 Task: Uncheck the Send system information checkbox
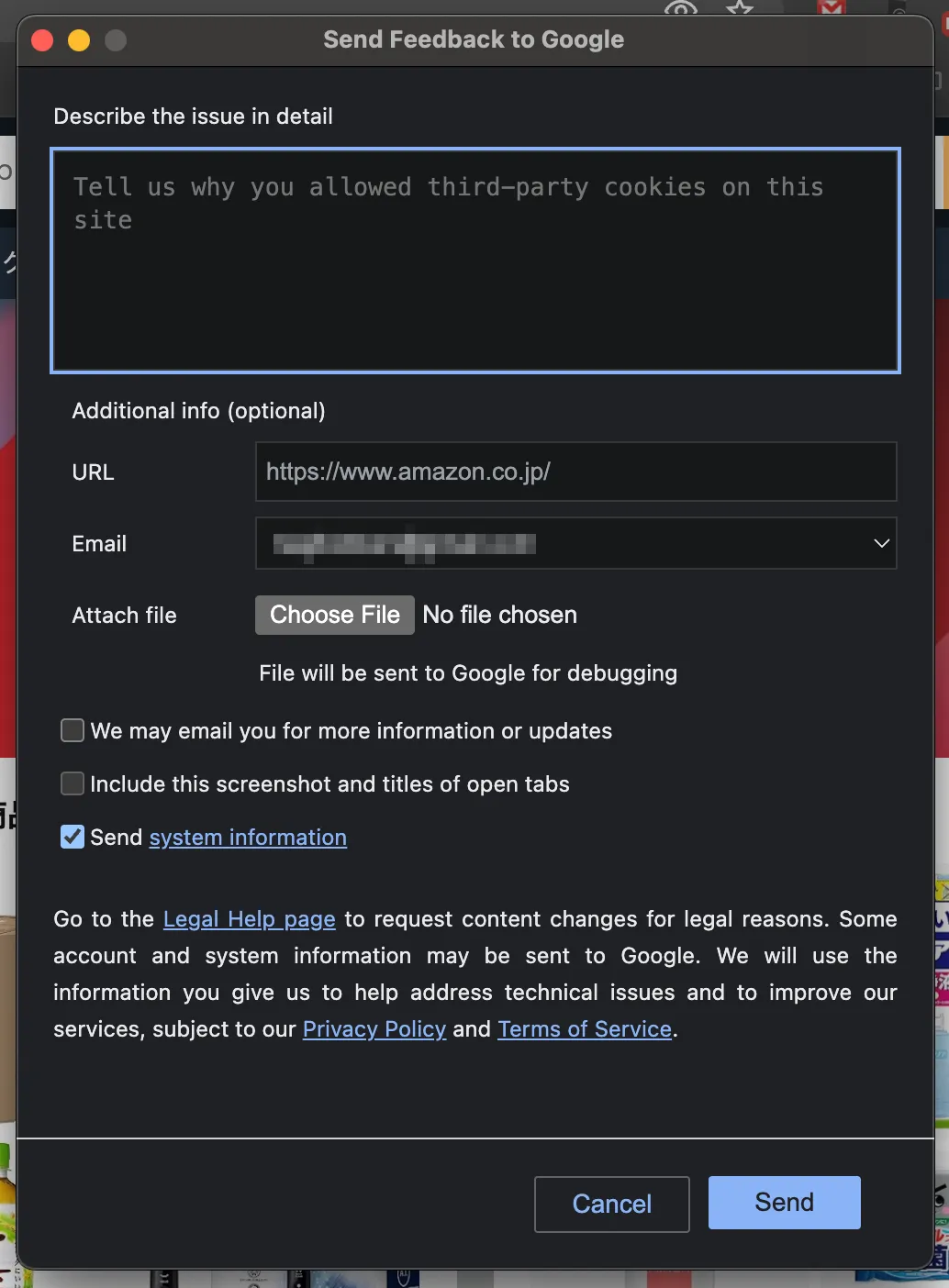pyautogui.click(x=73, y=837)
